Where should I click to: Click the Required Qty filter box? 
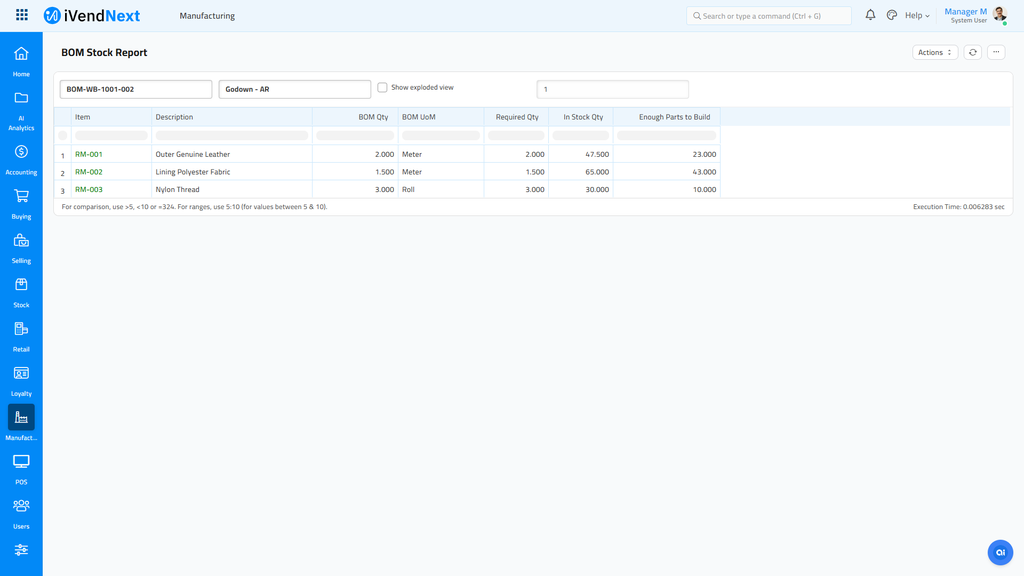[x=516, y=136]
